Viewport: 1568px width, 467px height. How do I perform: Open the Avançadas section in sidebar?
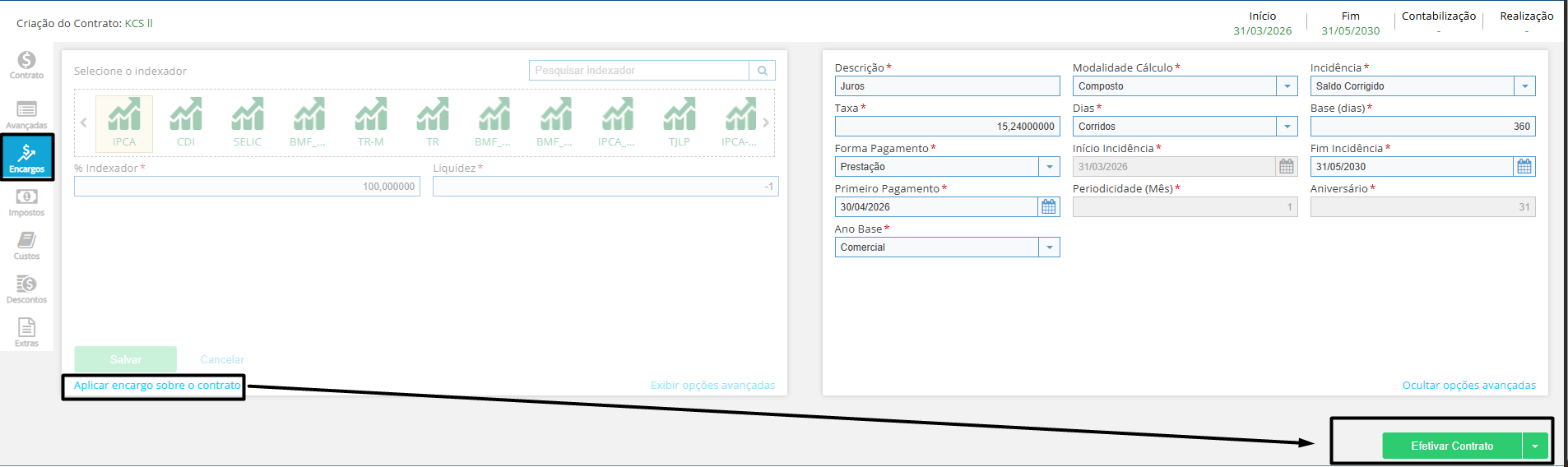26,115
